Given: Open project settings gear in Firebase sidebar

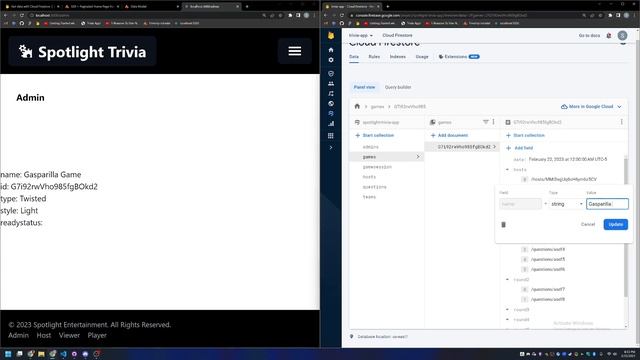Looking at the screenshot, I should 331,60.
